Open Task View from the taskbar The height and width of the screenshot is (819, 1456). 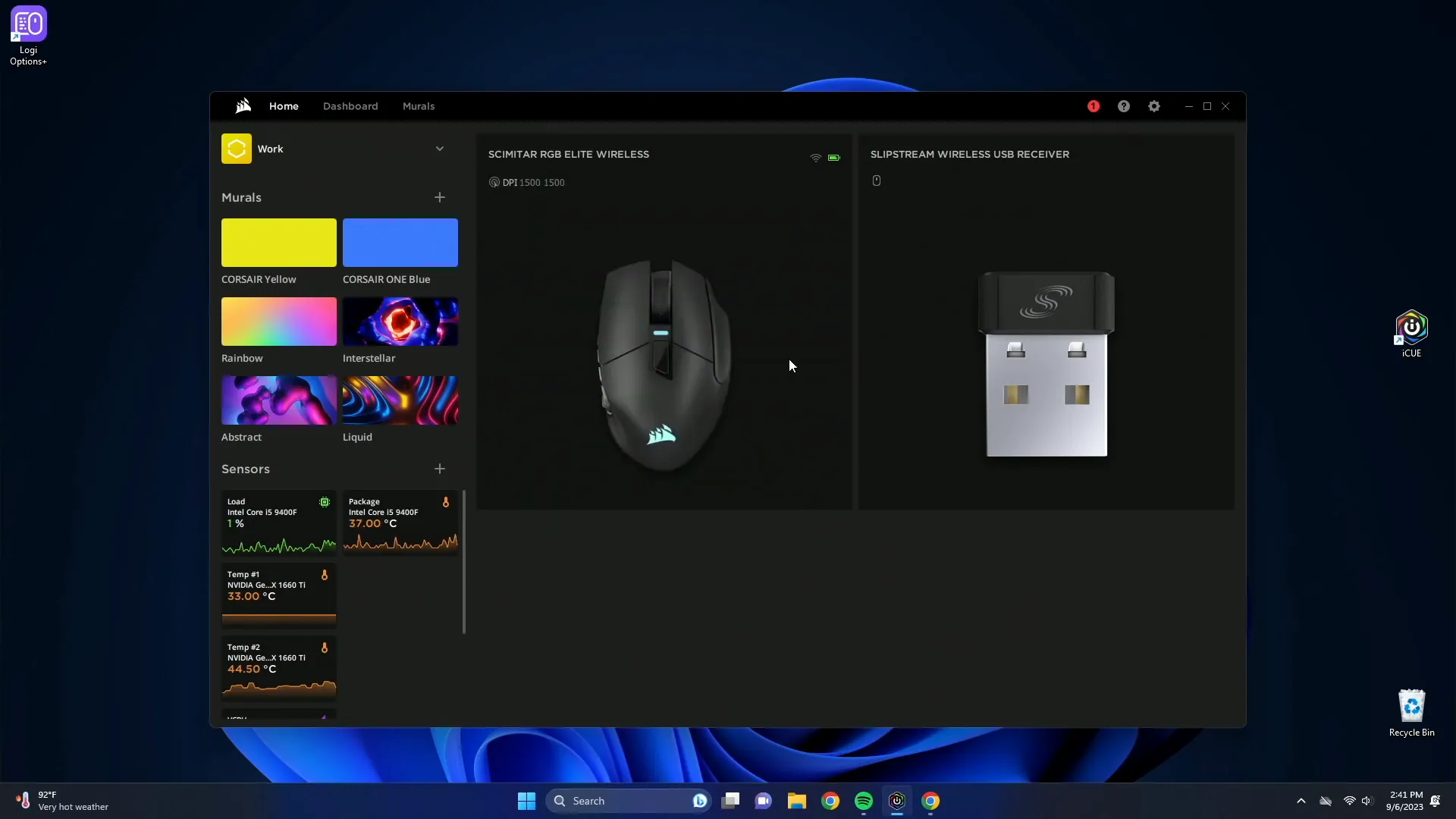730,801
